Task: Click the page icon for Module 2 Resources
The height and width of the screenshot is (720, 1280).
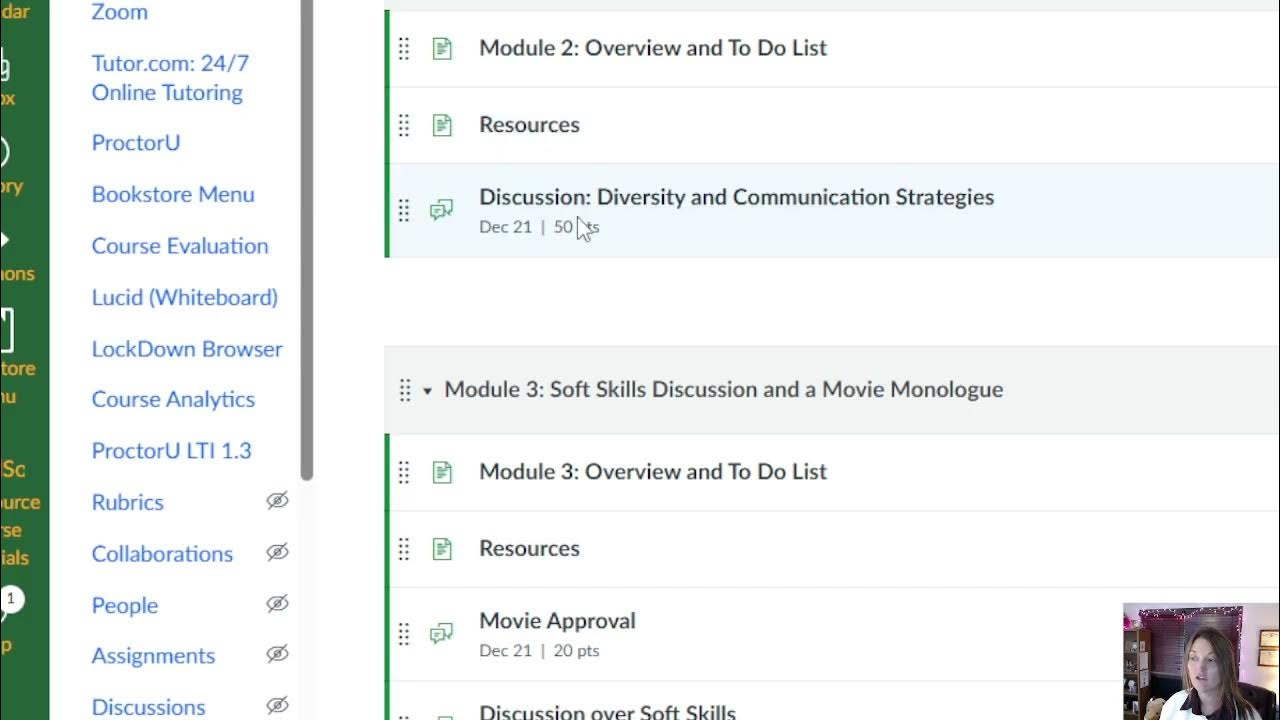Action: (x=442, y=125)
